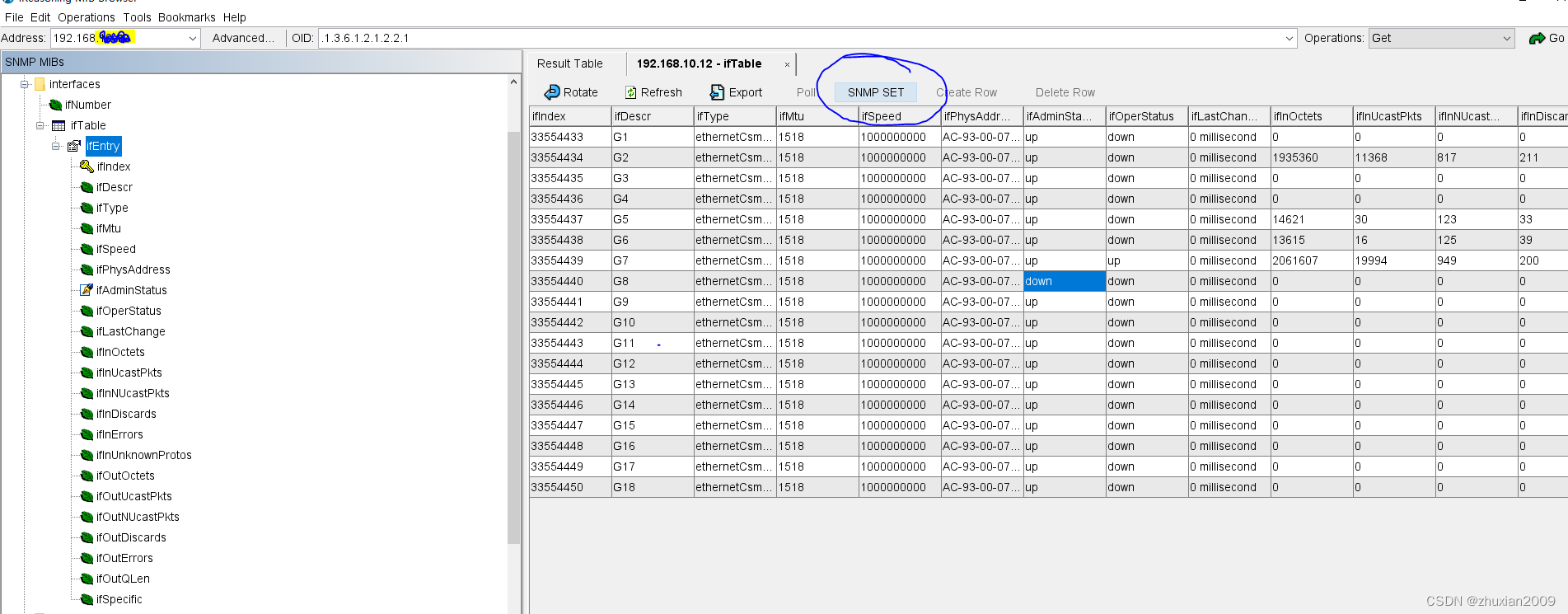Collapse the interfaces tree node
Screen dimensions: 1568x614
(25, 84)
